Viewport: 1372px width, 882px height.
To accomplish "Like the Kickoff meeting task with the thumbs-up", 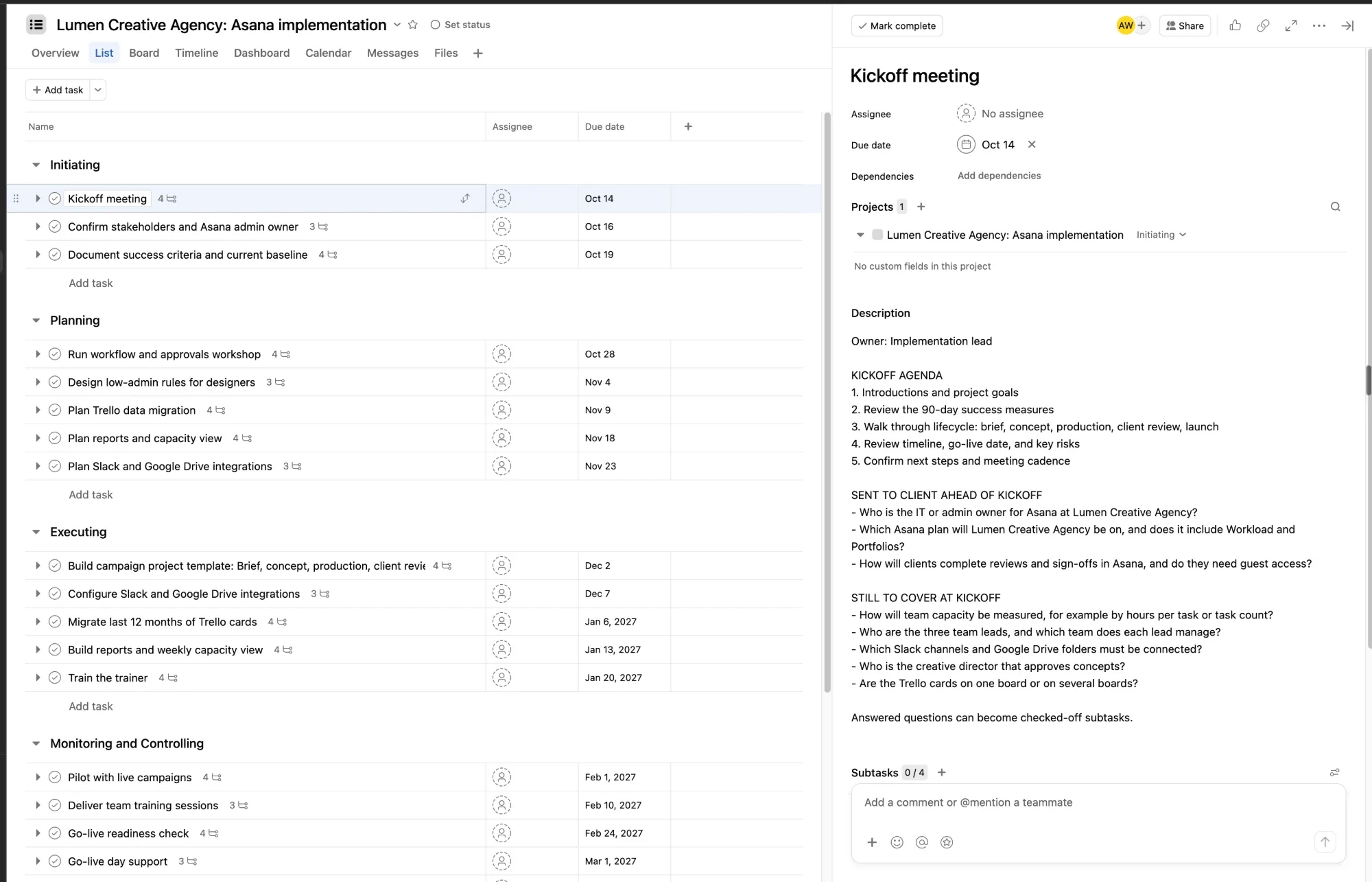I will (1235, 25).
